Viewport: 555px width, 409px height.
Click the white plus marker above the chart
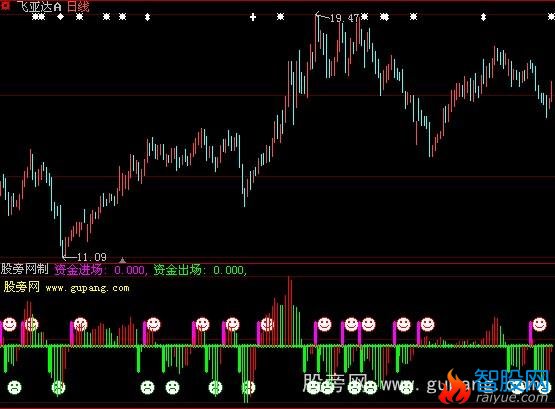tap(253, 17)
